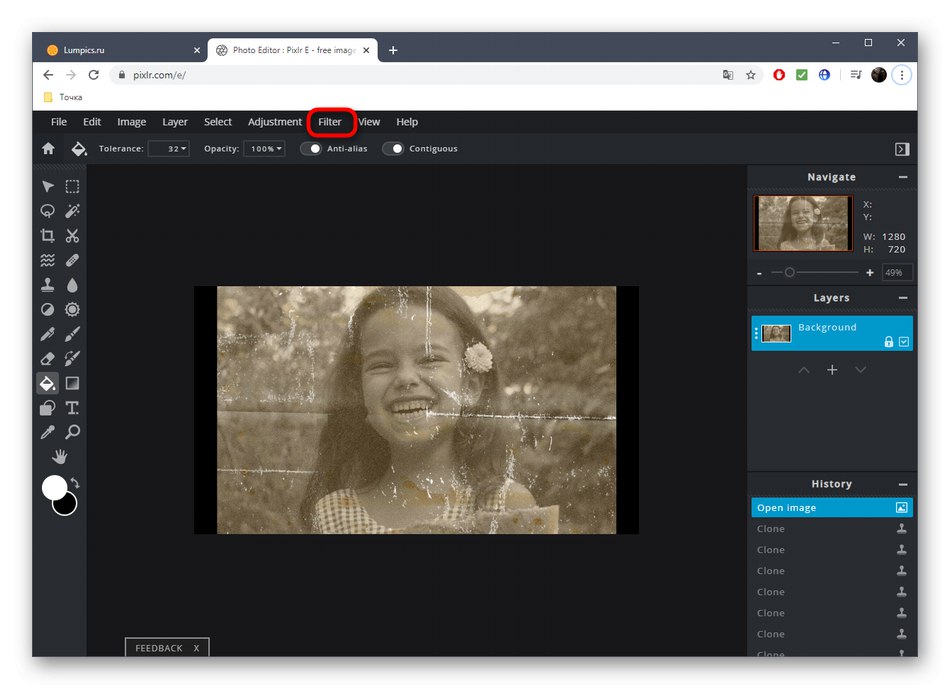This screenshot has width=950, height=689.
Task: Select the Zoom magnifier tool
Action: pos(73,432)
